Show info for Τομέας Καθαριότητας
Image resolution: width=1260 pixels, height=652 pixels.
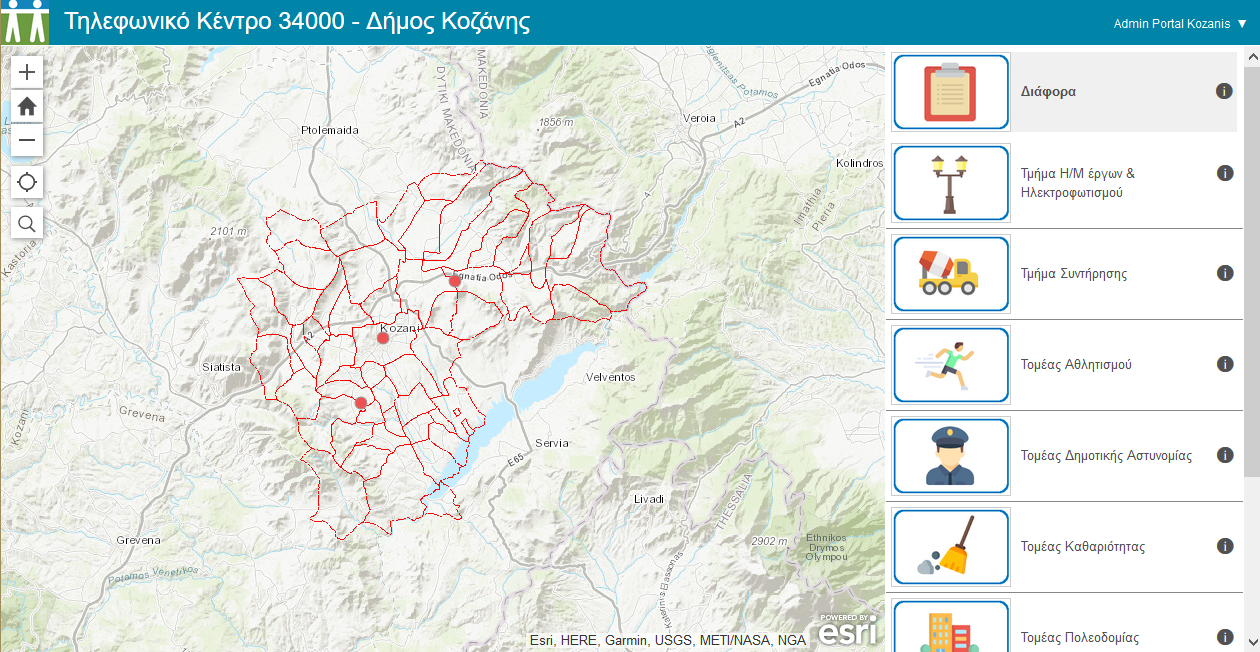pos(1224,546)
